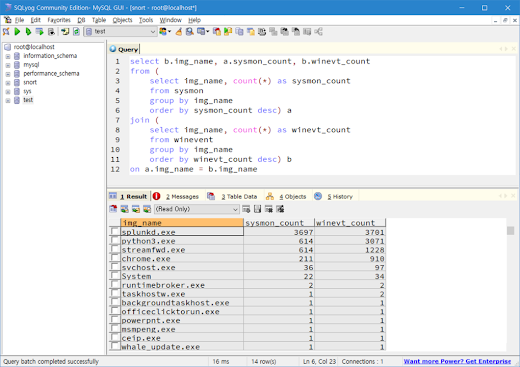Open the Tools menu
This screenshot has height=367, width=520.
point(146,20)
